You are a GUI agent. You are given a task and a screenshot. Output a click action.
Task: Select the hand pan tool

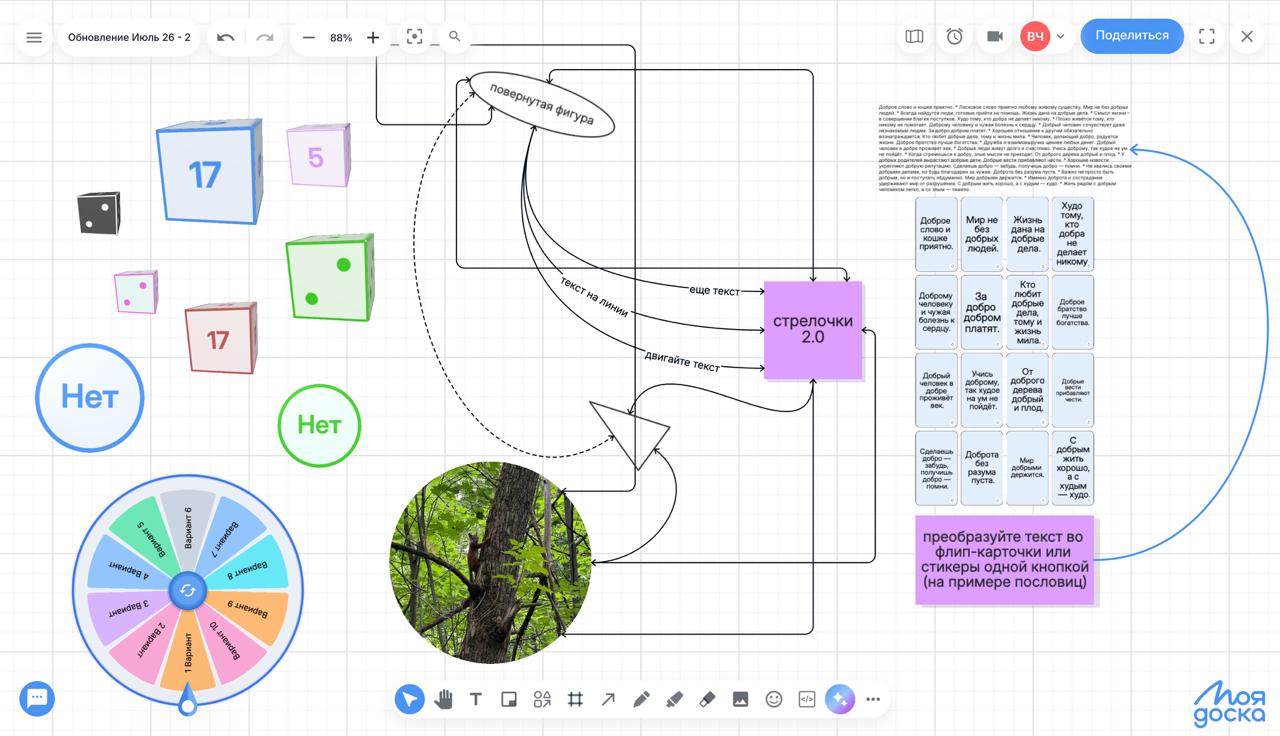(x=443, y=699)
